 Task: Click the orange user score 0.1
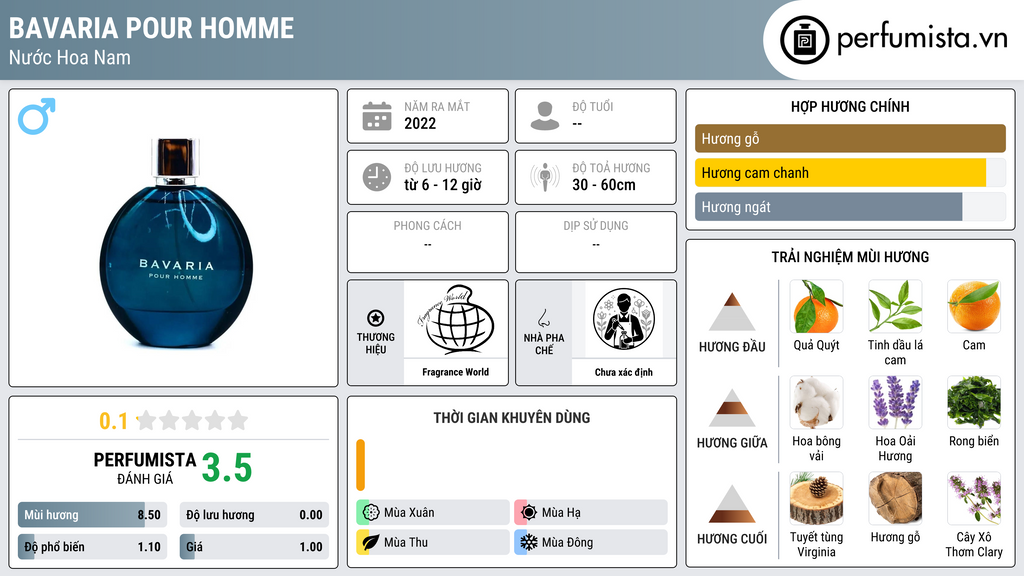tap(113, 421)
